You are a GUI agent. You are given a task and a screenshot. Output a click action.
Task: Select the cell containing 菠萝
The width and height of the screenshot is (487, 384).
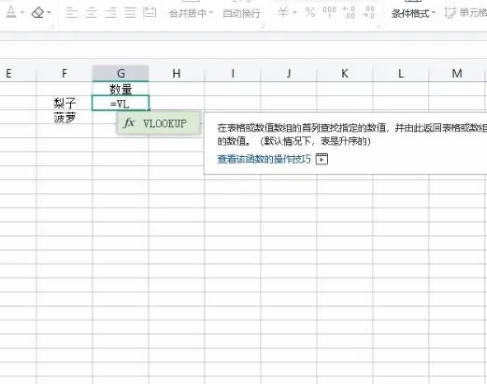[x=64, y=117]
